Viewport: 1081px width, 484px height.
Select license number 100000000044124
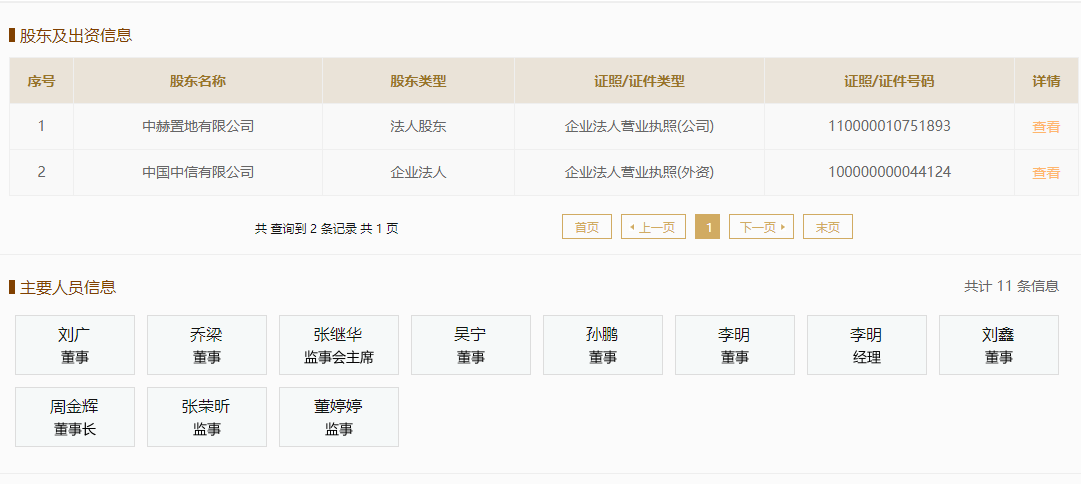pyautogui.click(x=889, y=172)
